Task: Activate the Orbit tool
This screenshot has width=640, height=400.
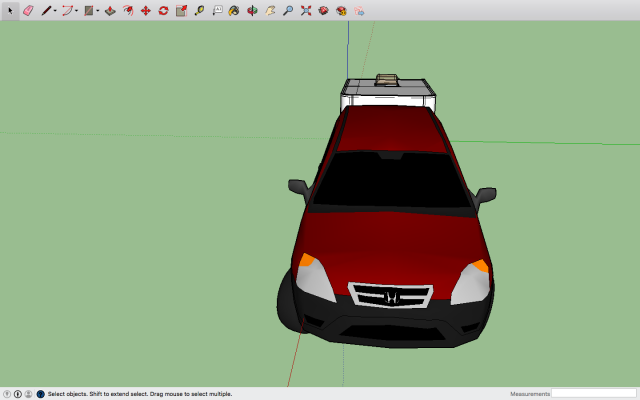Action: point(252,11)
